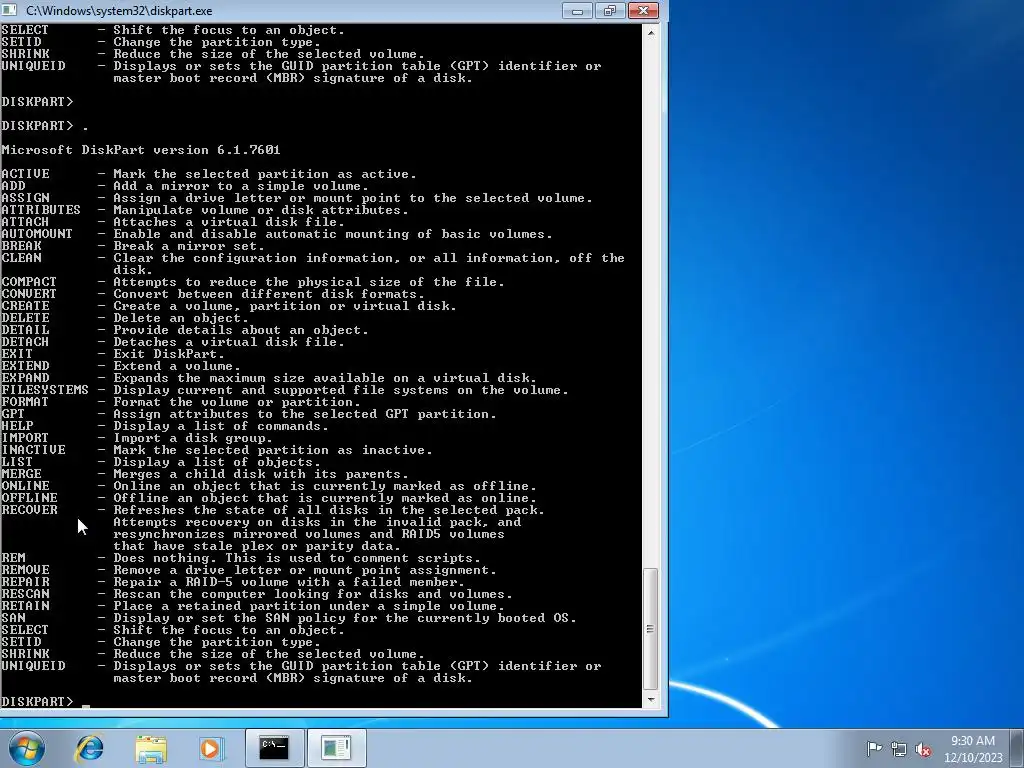The height and width of the screenshot is (768, 1024).
Task: Click the RETAIN command row
Action: 253,606
